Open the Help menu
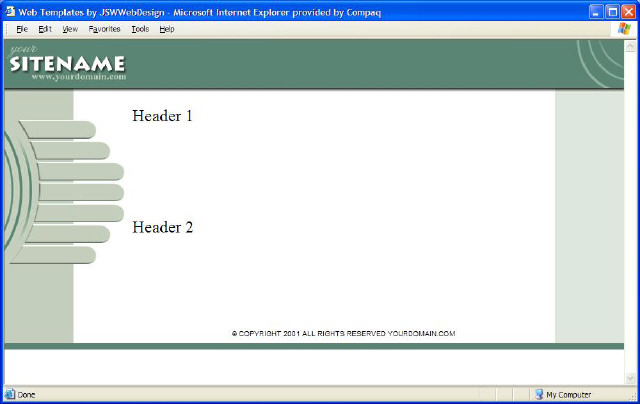 point(167,29)
